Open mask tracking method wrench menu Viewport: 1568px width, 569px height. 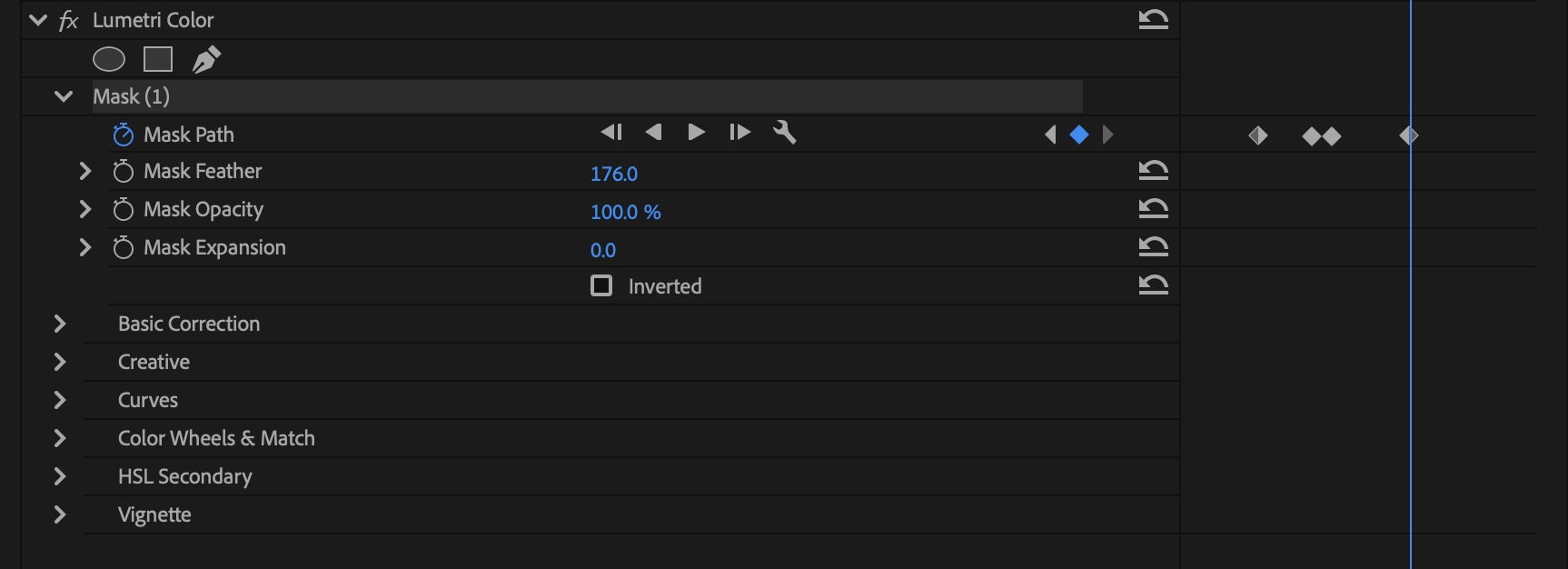[x=785, y=133]
